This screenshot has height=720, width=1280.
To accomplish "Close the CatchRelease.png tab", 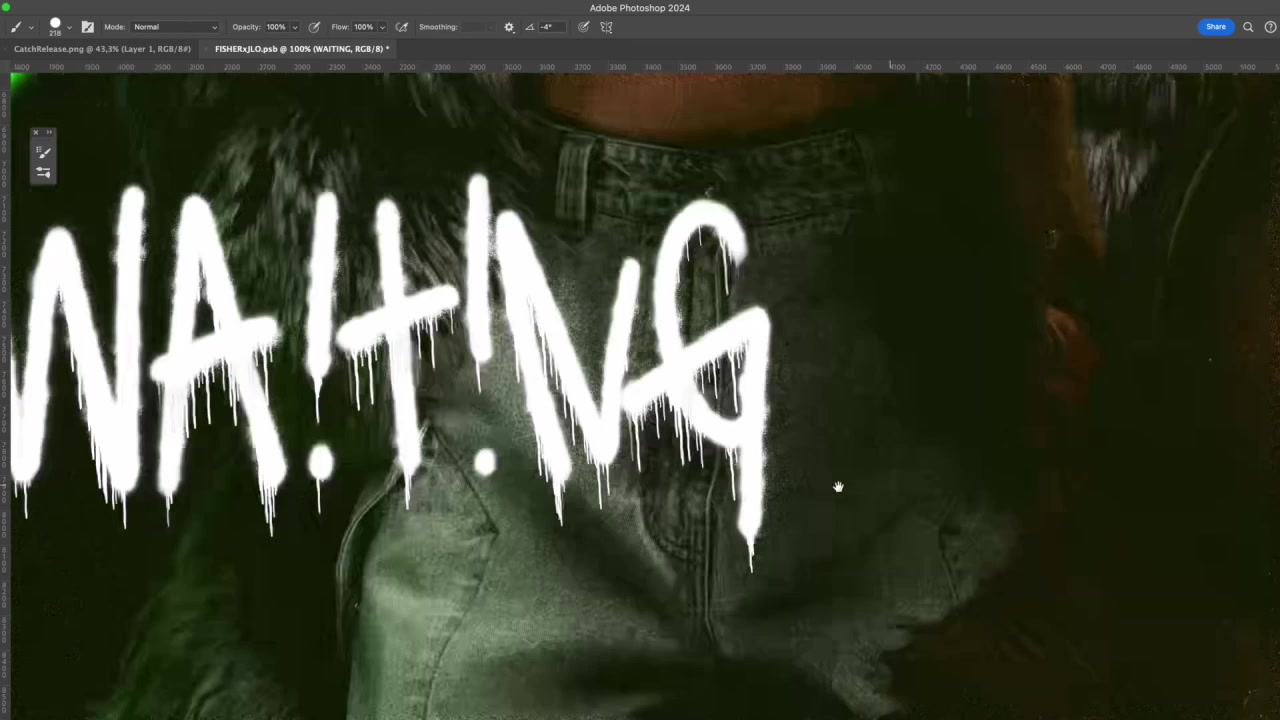I will click(7, 49).
